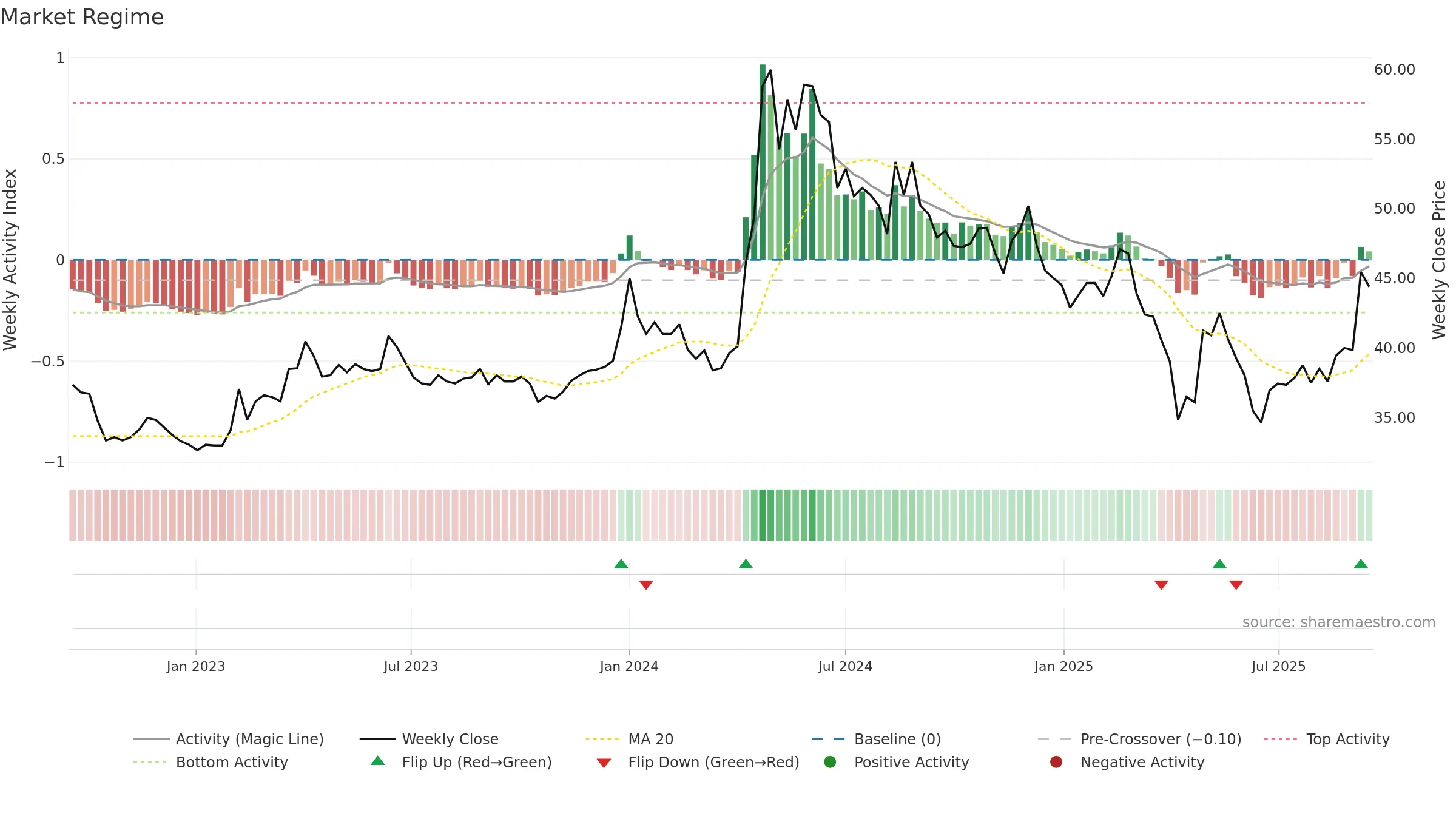Viewport: 1456px width, 819px height.
Task: Click the Weekly Close Price axis title
Action: tap(1439, 260)
